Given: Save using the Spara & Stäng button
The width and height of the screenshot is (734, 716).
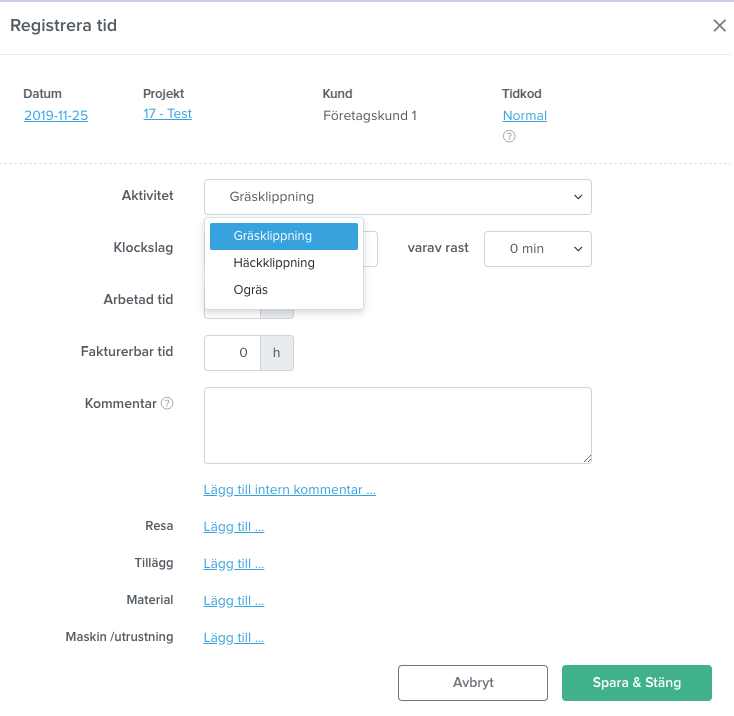Looking at the screenshot, I should pyautogui.click(x=637, y=683).
